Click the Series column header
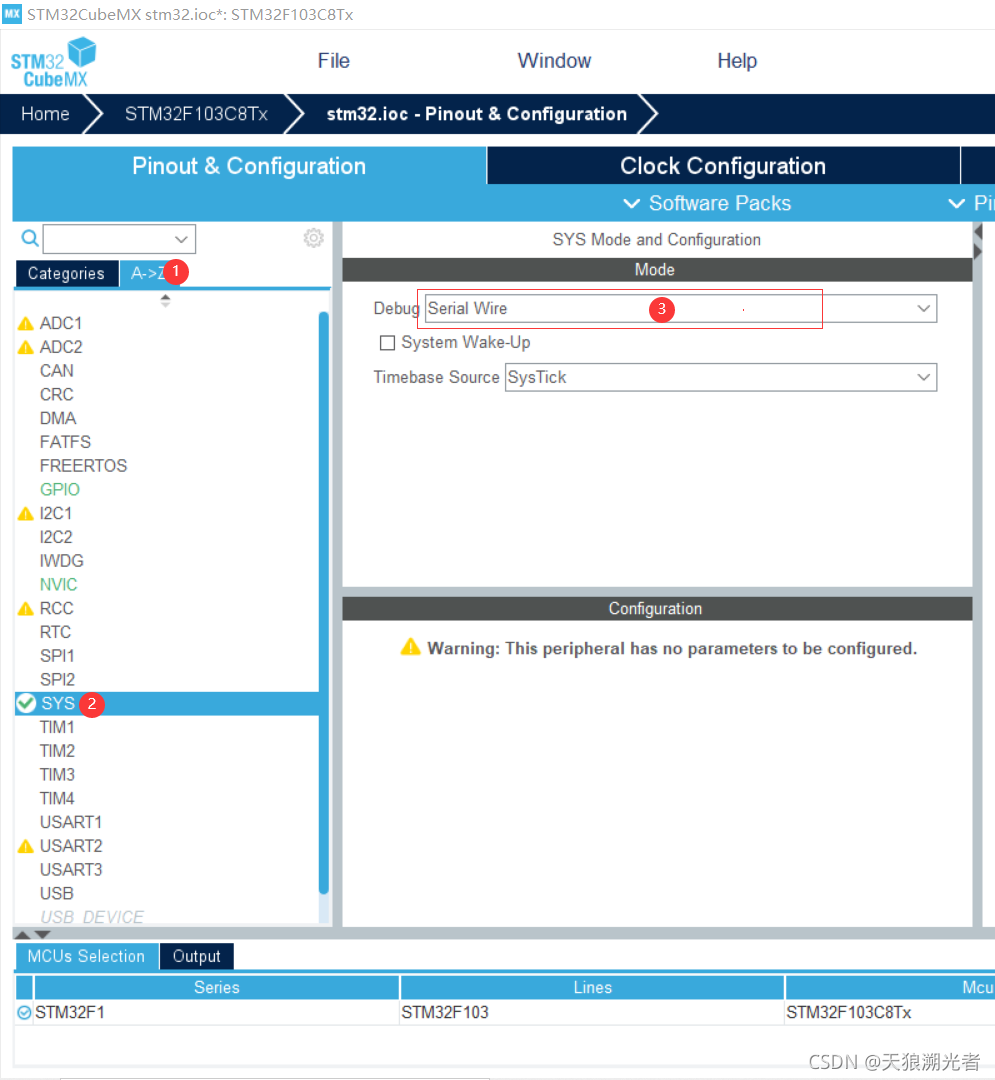This screenshot has width=995, height=1080. coord(216,987)
